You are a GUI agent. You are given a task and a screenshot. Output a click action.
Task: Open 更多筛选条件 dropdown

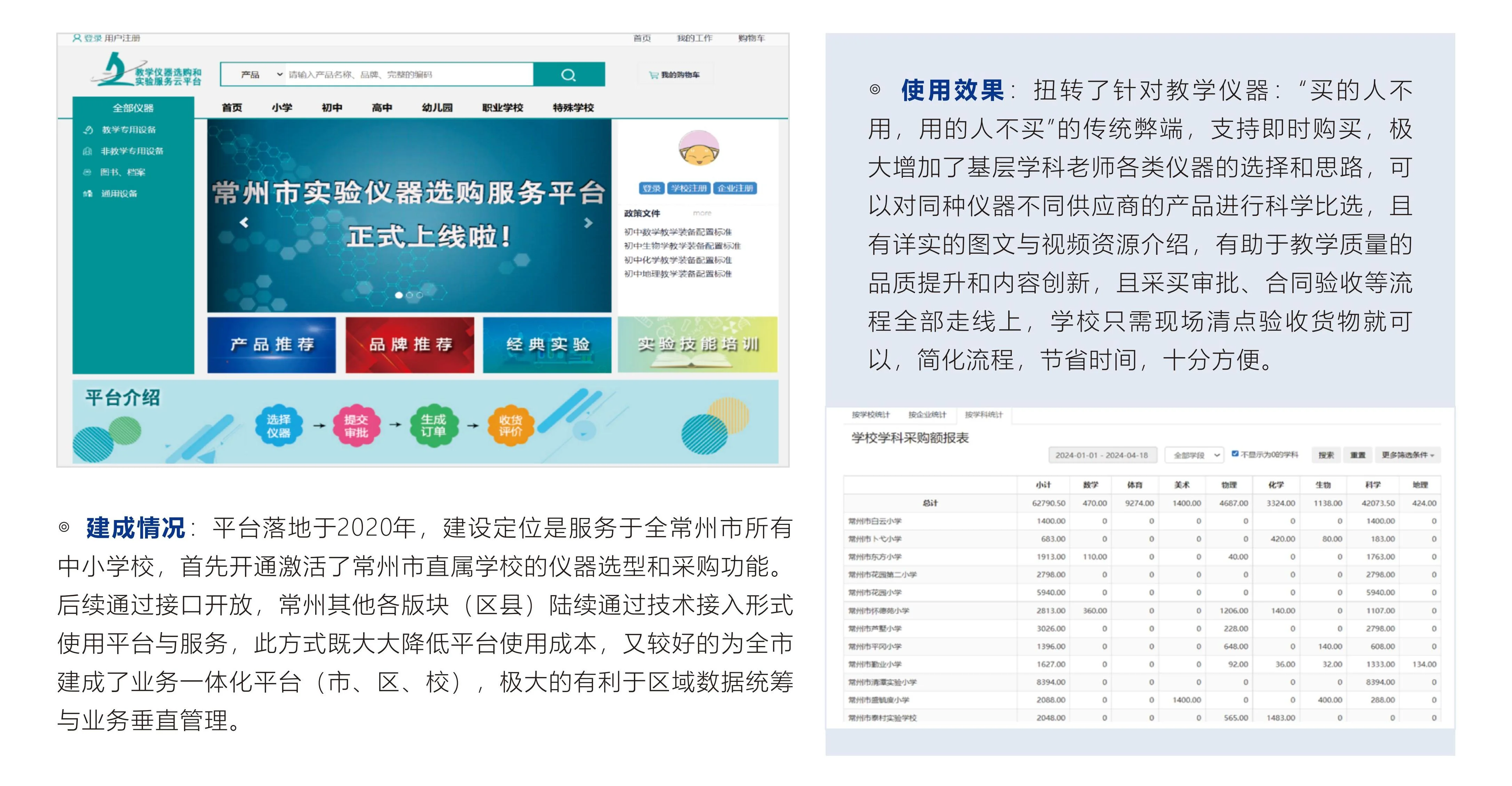pyautogui.click(x=1407, y=455)
